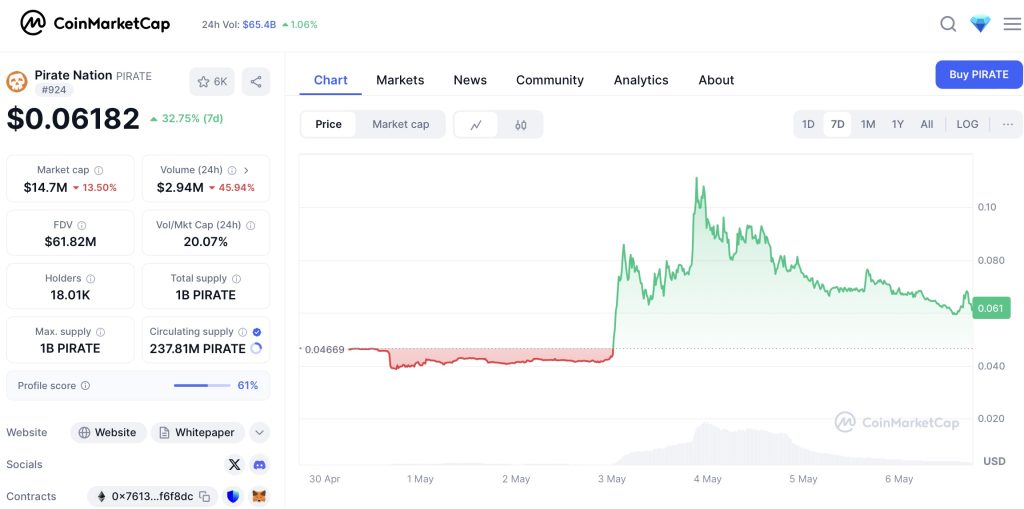Click the blue shield wallet icon
Screen dimensions: 1024x509
pyautogui.click(x=233, y=497)
